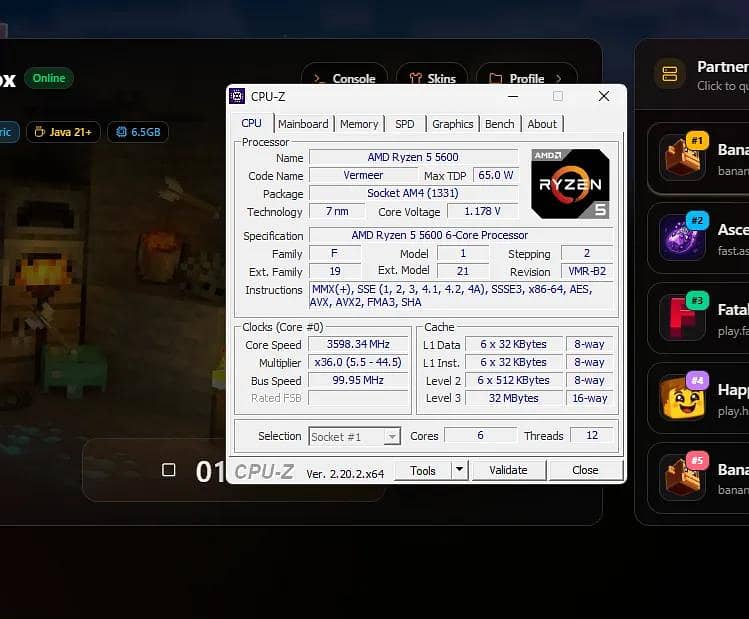Click the L1 Data value 6 x 32 KBytes
749x619 pixels.
(x=514, y=344)
